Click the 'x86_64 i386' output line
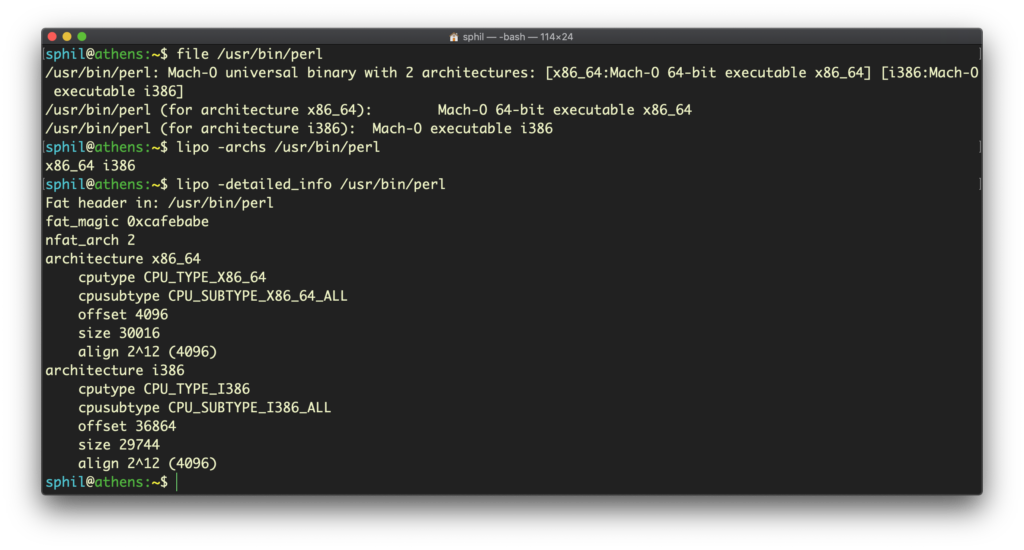 click(90, 165)
